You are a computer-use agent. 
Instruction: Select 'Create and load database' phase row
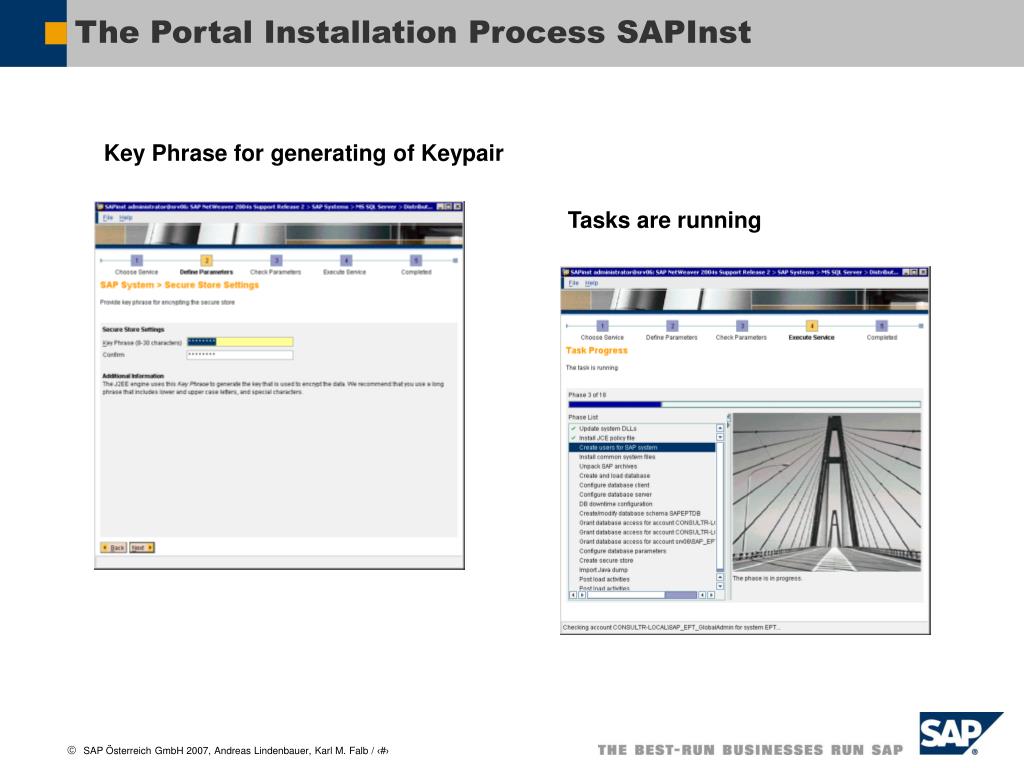coord(642,475)
